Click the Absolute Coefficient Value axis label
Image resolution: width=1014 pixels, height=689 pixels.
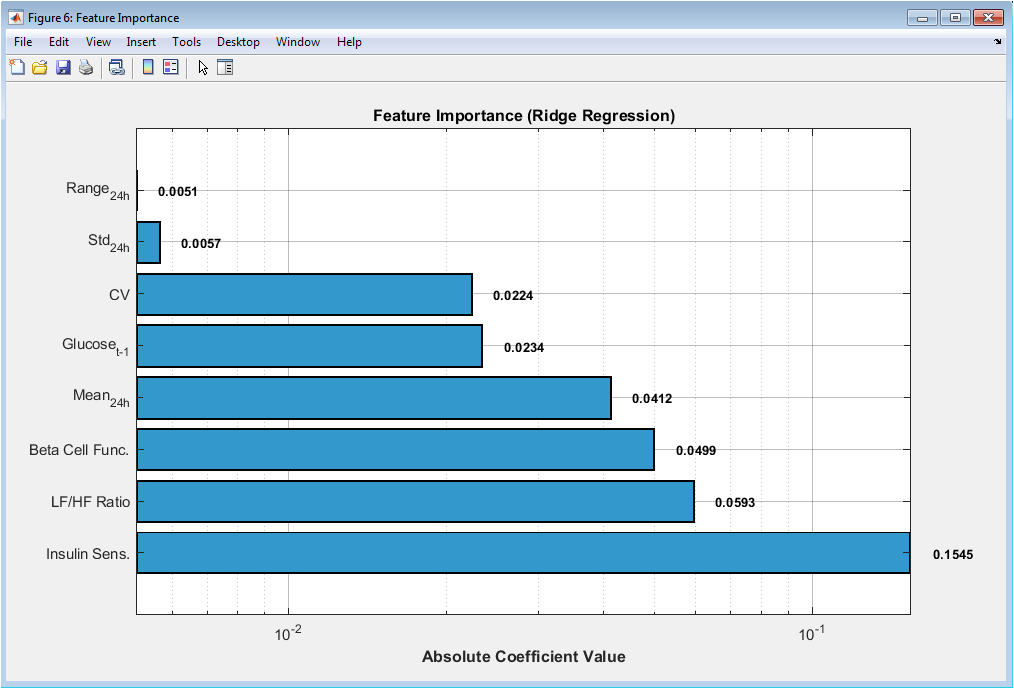tap(523, 657)
